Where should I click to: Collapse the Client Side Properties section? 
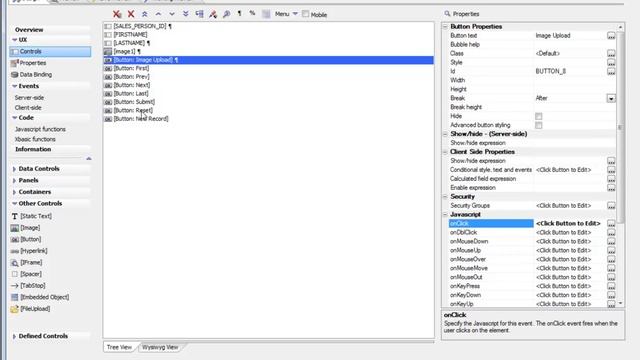pyautogui.click(x=445, y=152)
